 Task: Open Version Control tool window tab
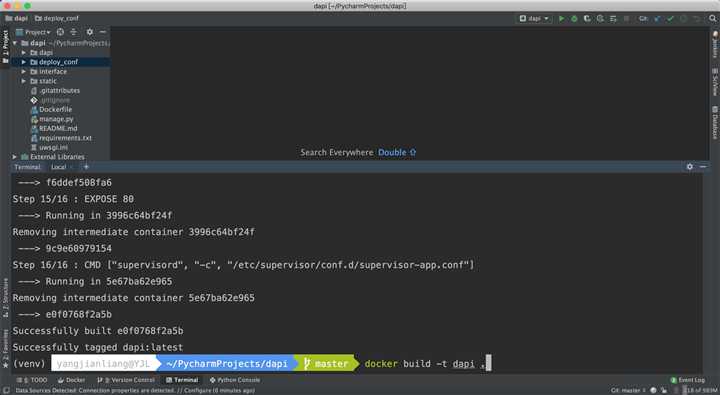(126, 380)
